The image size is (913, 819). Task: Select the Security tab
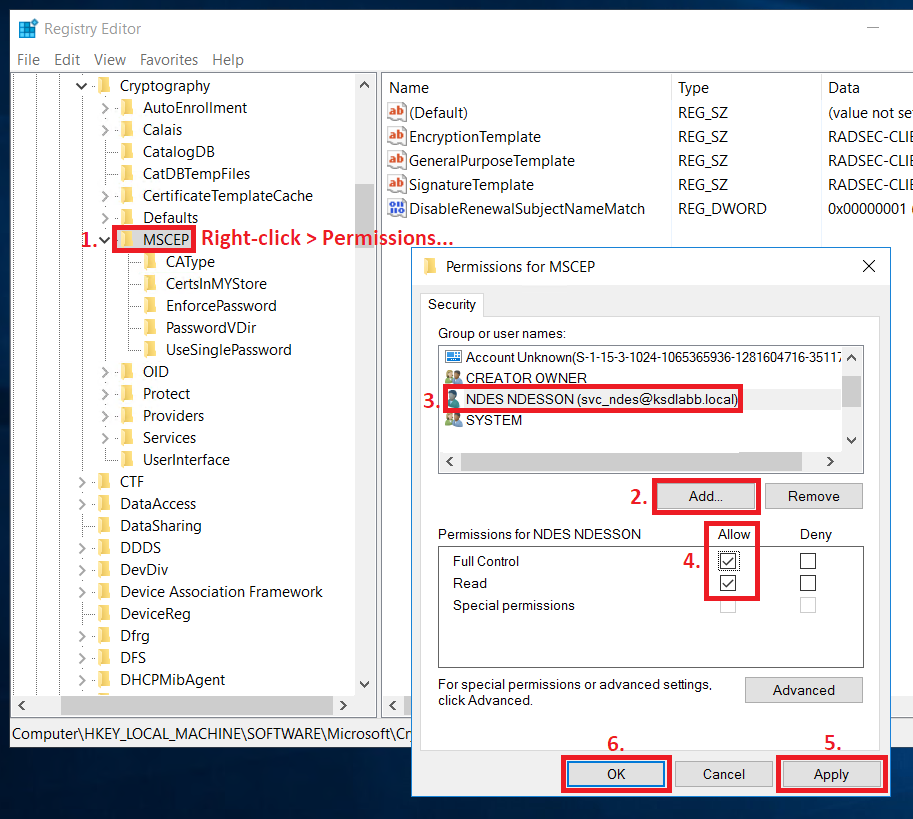pyautogui.click(x=451, y=304)
